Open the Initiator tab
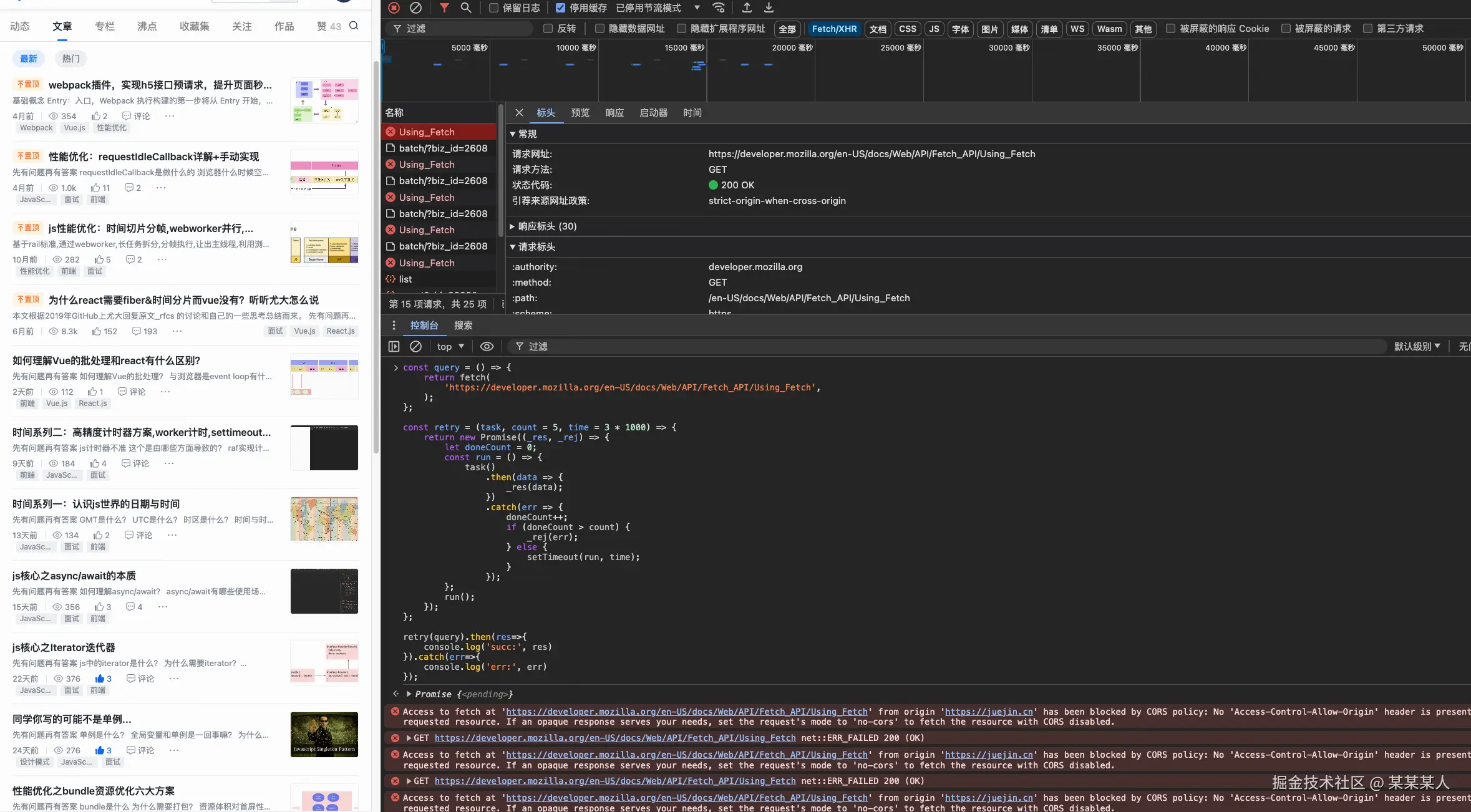This screenshot has height=812, width=1471. click(653, 113)
